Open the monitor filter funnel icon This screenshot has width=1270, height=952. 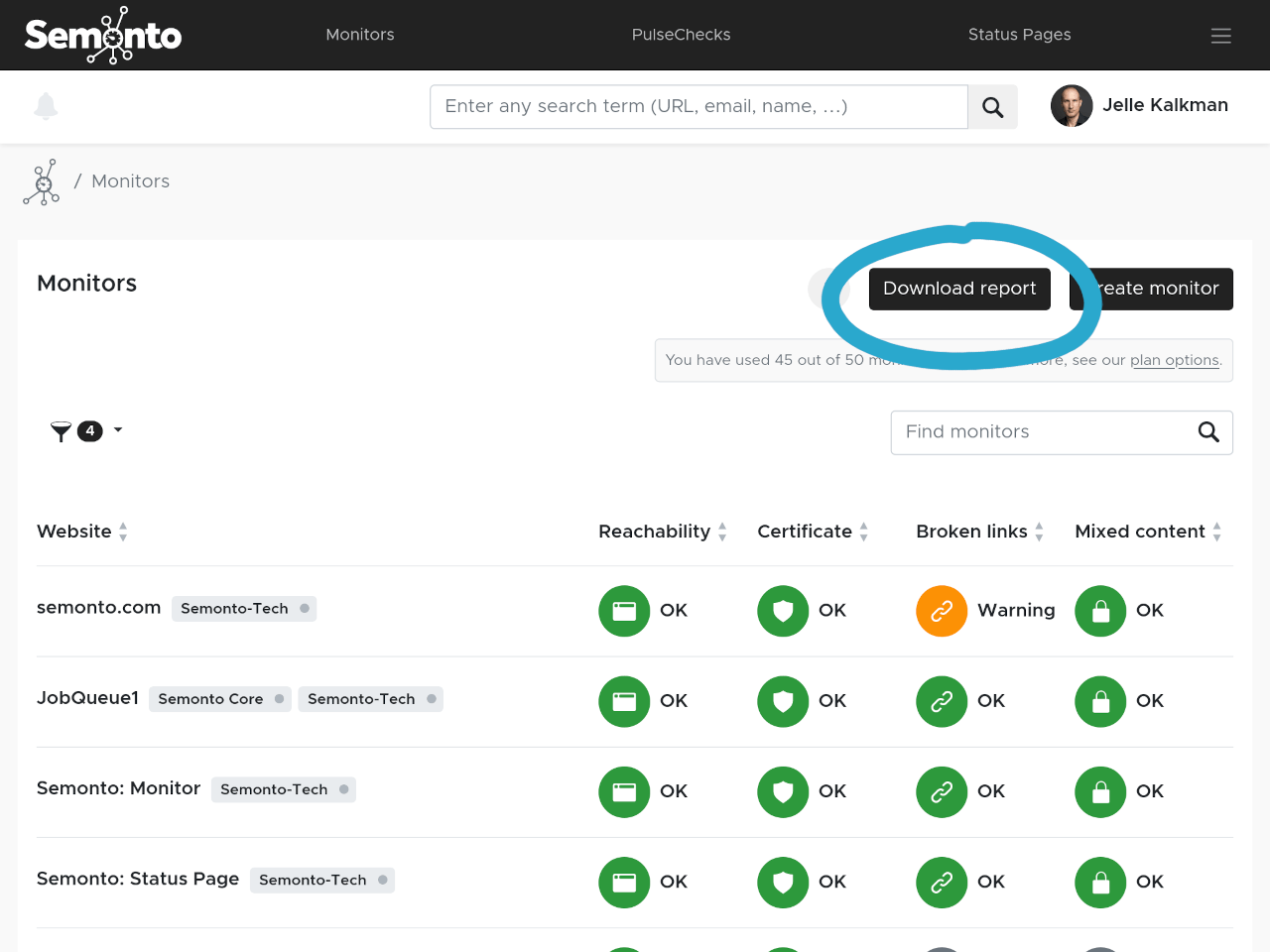(62, 431)
